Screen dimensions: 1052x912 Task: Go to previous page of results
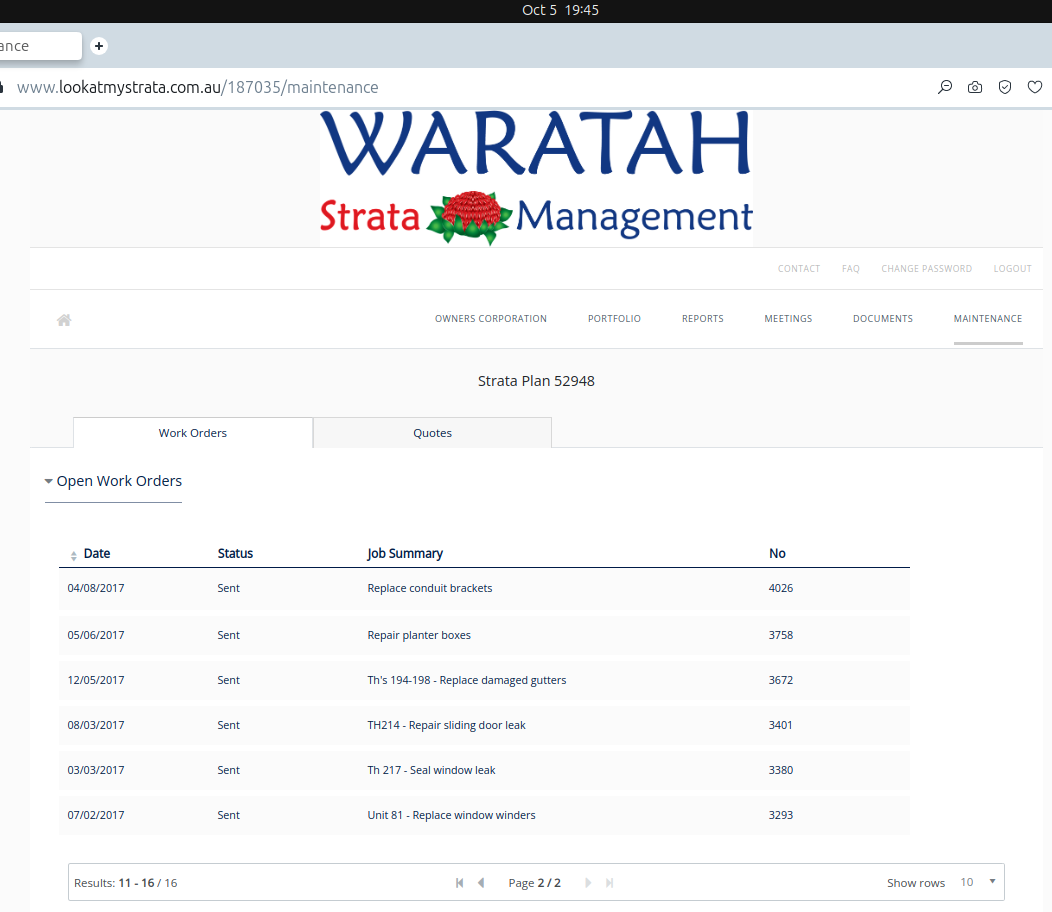point(481,882)
